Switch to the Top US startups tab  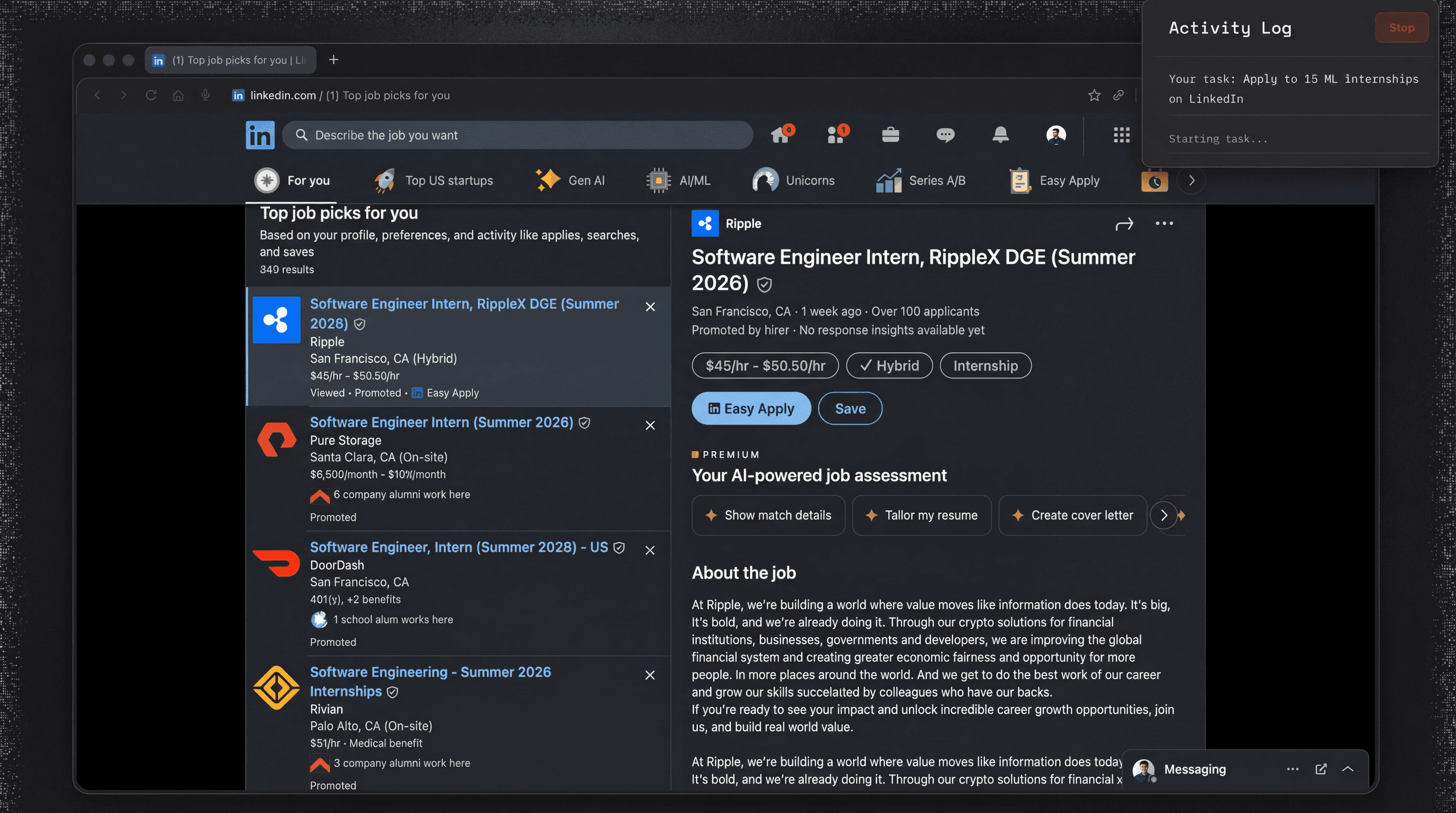[434, 180]
